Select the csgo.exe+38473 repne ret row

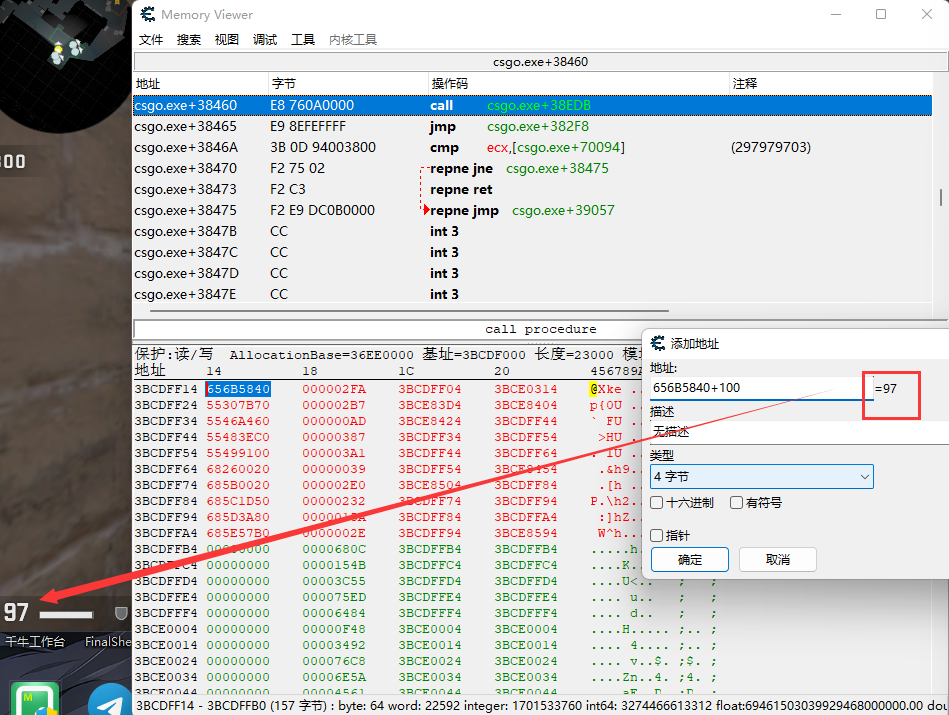coord(533,189)
